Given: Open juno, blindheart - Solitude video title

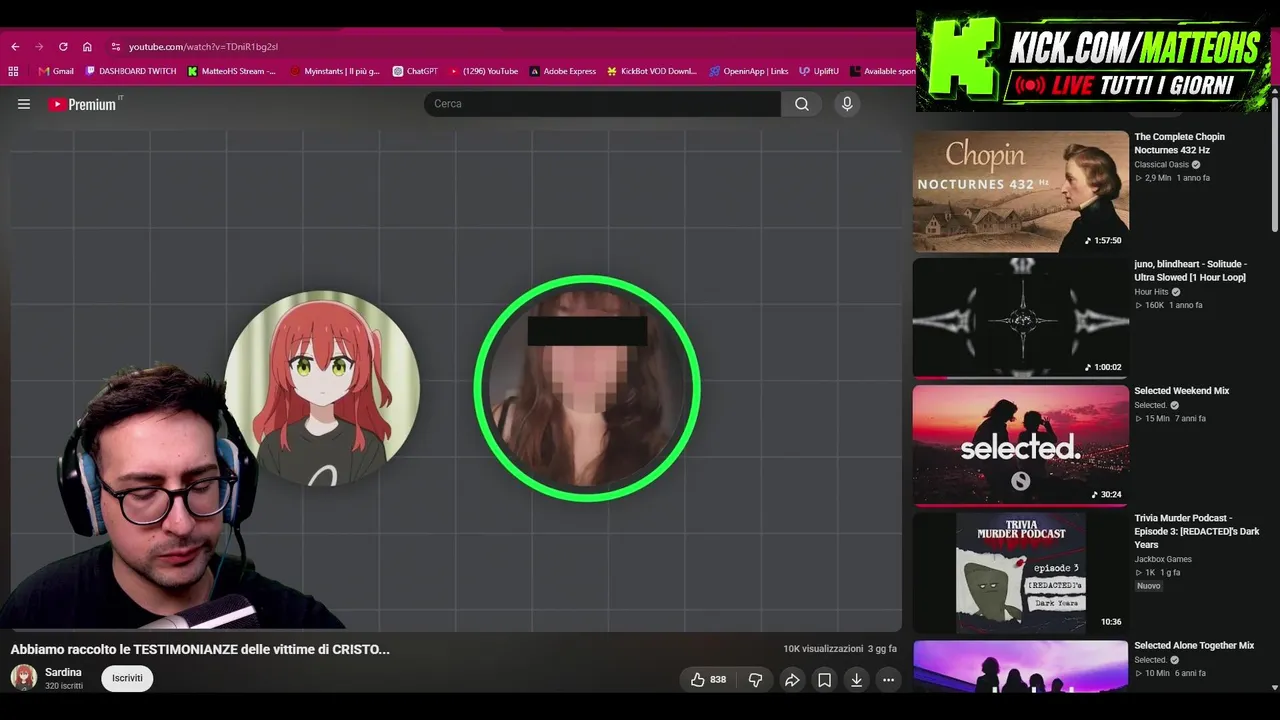Looking at the screenshot, I should pyautogui.click(x=1190, y=271).
